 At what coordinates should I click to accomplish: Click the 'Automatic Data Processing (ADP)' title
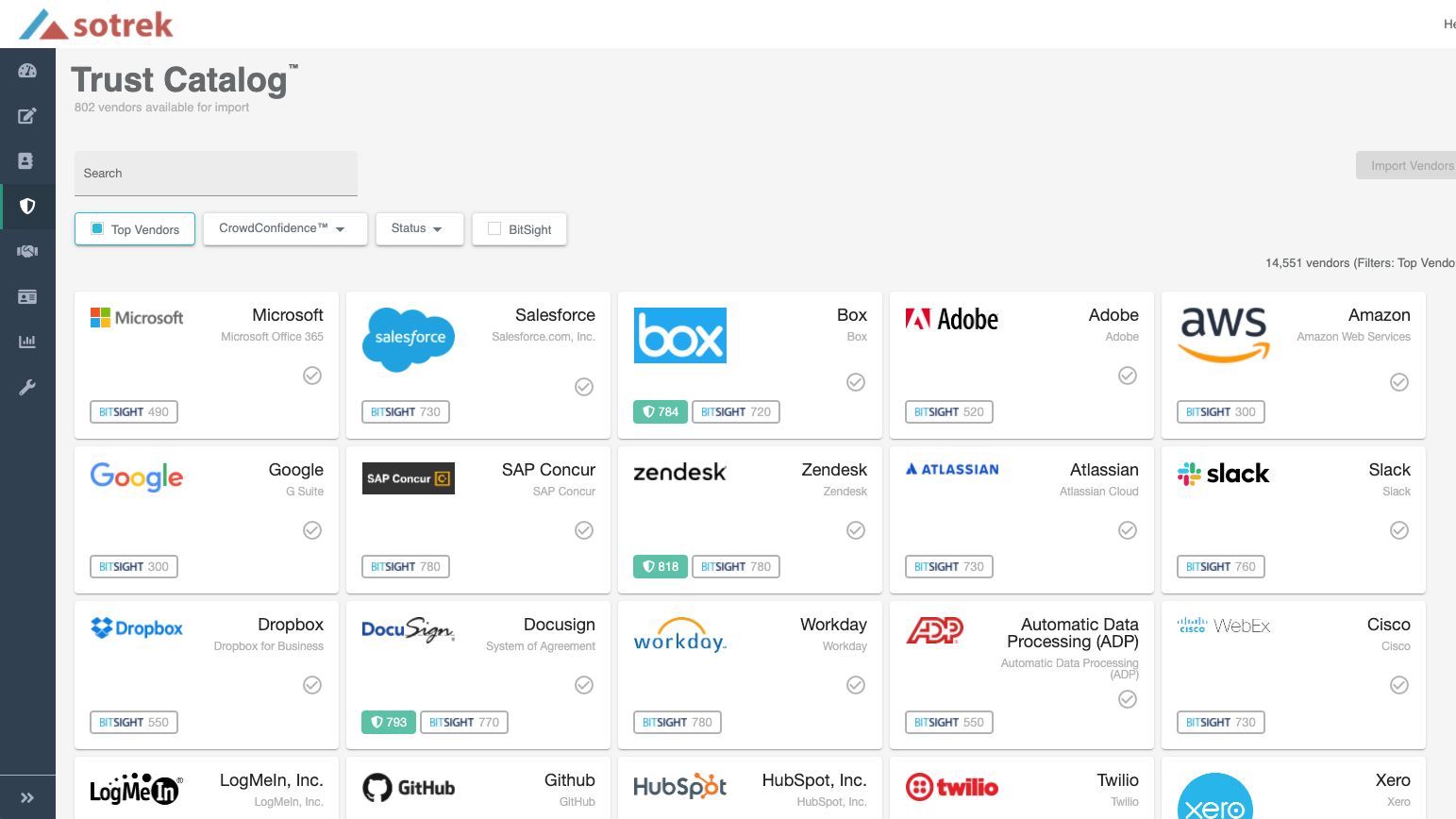coord(1073,633)
